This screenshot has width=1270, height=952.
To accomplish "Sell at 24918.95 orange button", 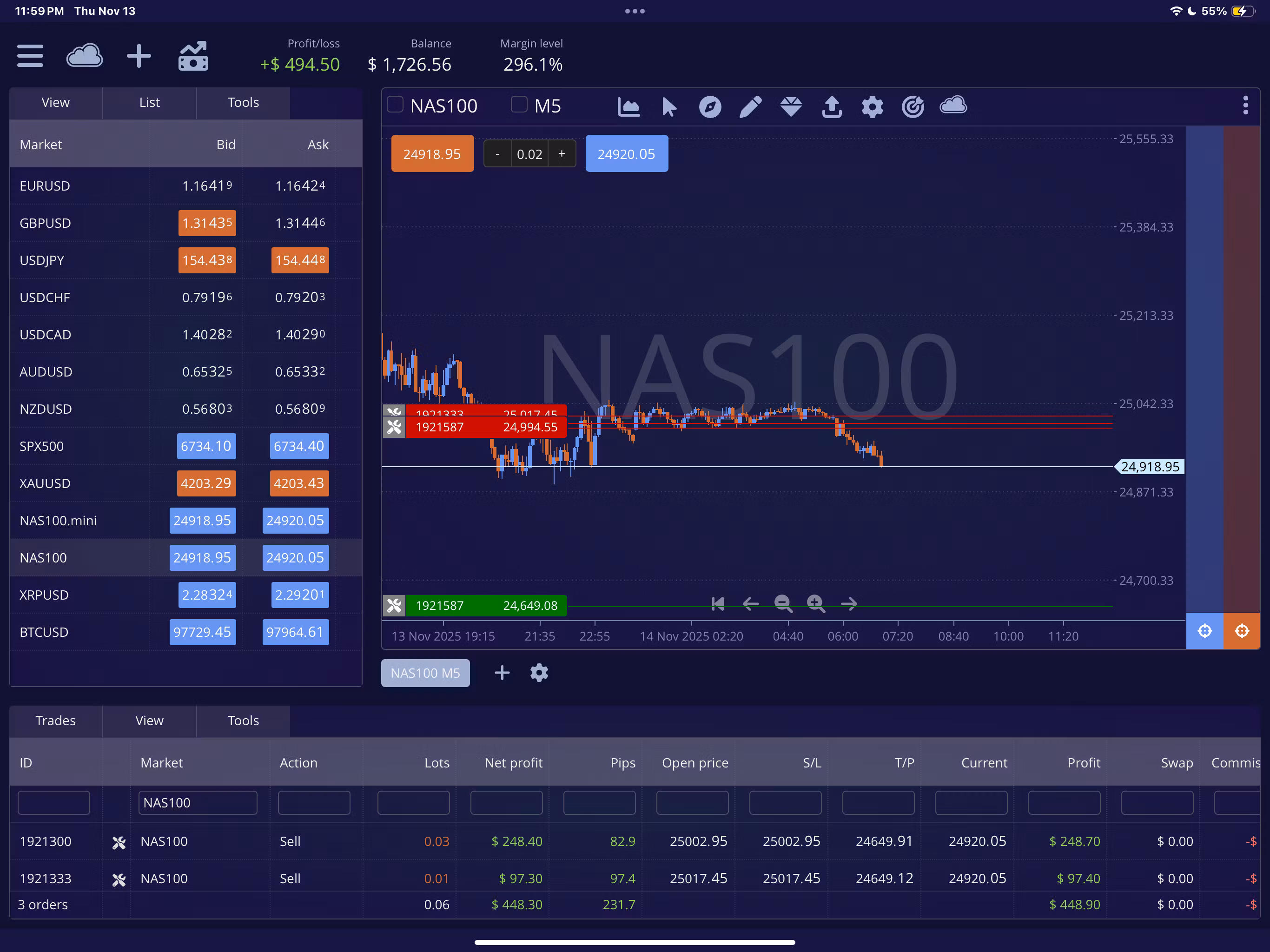I will [432, 154].
